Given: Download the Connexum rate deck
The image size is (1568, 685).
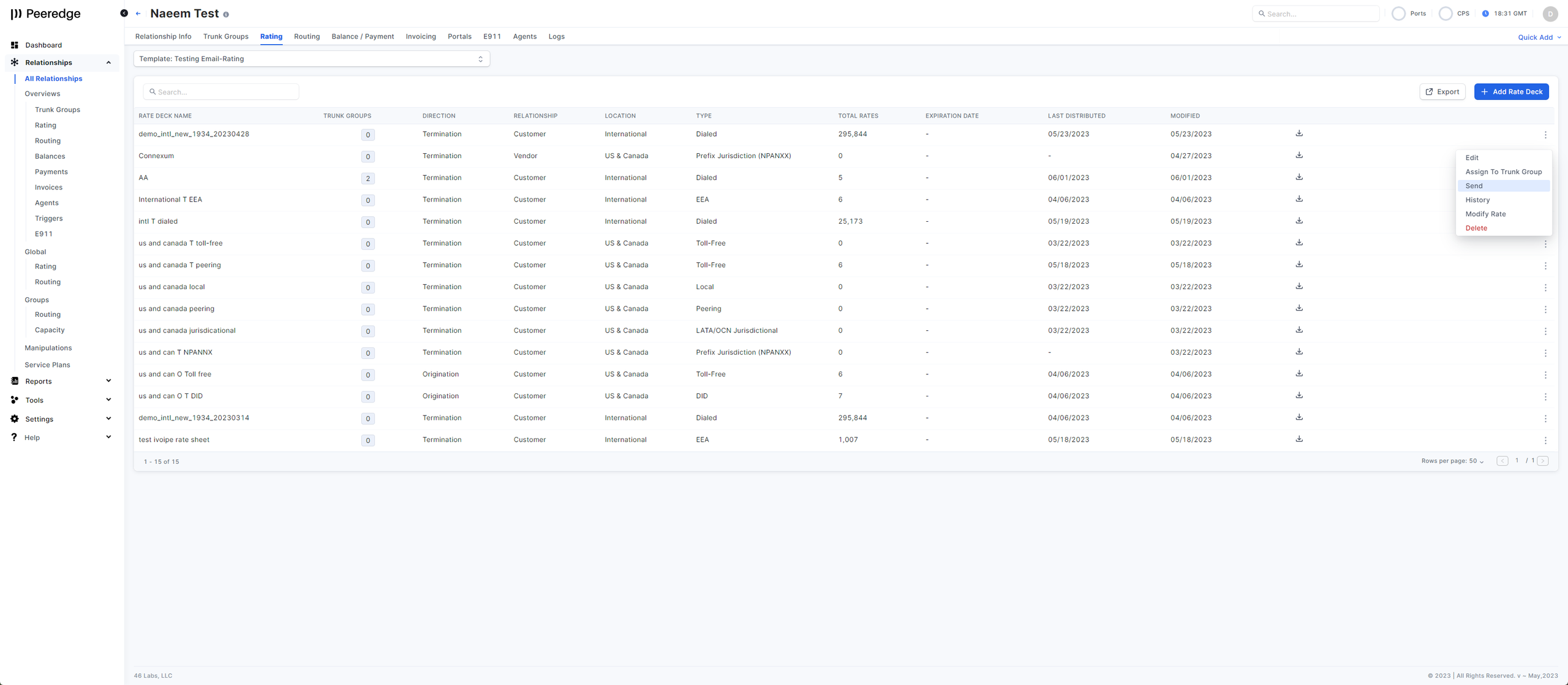Looking at the screenshot, I should 1299,156.
